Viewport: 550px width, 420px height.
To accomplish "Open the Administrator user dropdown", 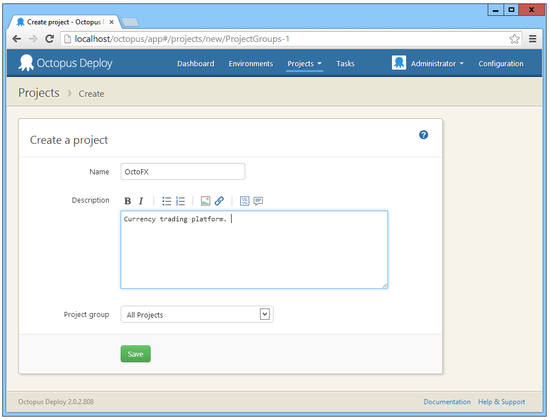I will click(x=428, y=64).
